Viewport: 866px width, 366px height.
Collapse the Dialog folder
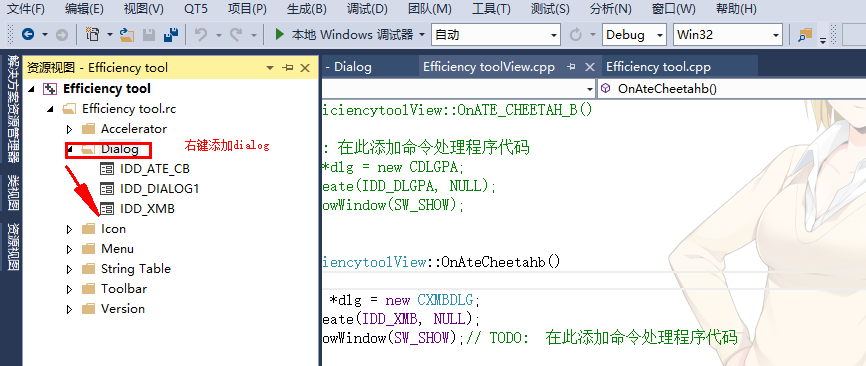pyautogui.click(x=70, y=149)
